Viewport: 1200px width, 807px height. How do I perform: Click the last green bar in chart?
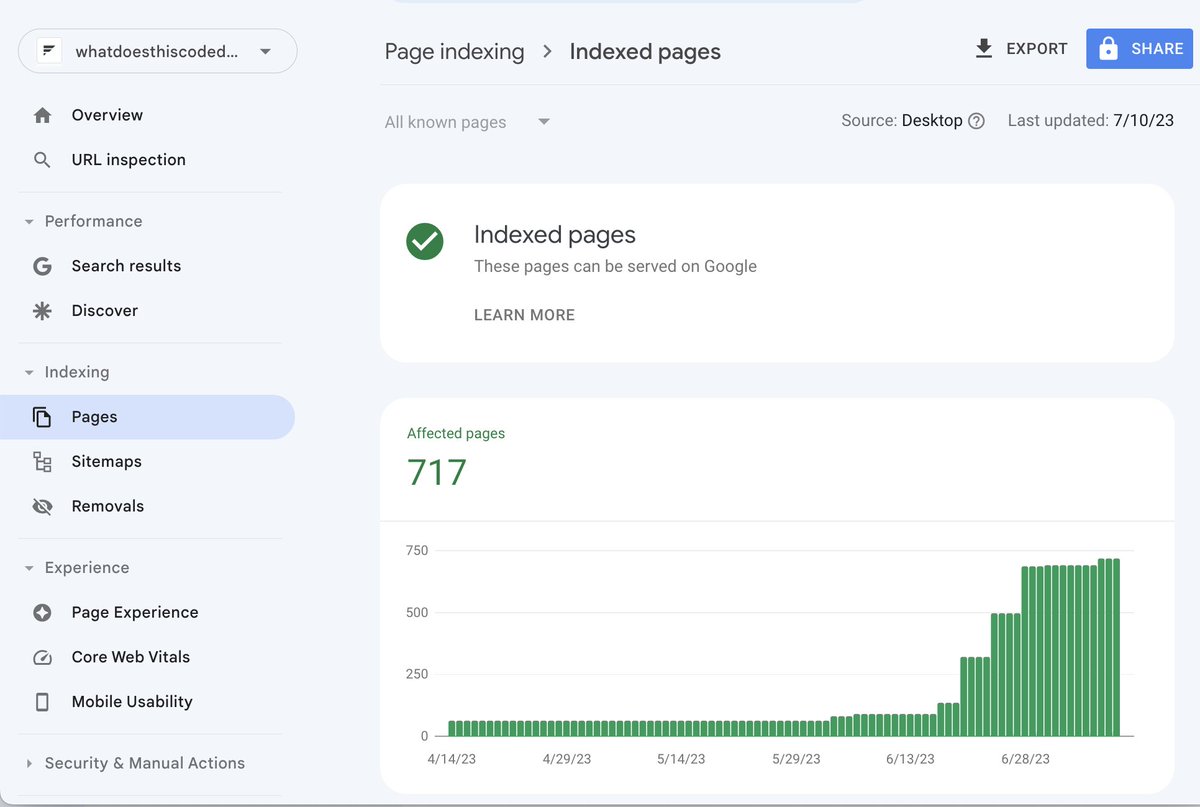pyautogui.click(x=1115, y=647)
